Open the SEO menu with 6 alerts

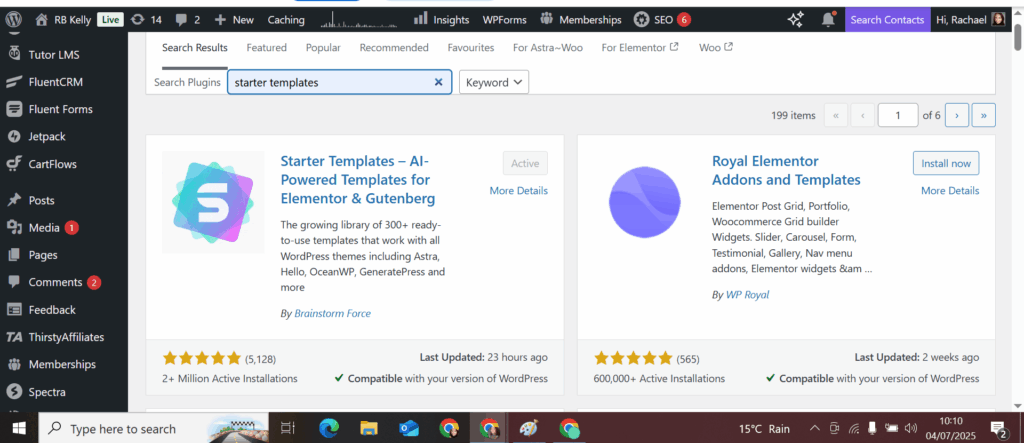pyautogui.click(x=662, y=20)
